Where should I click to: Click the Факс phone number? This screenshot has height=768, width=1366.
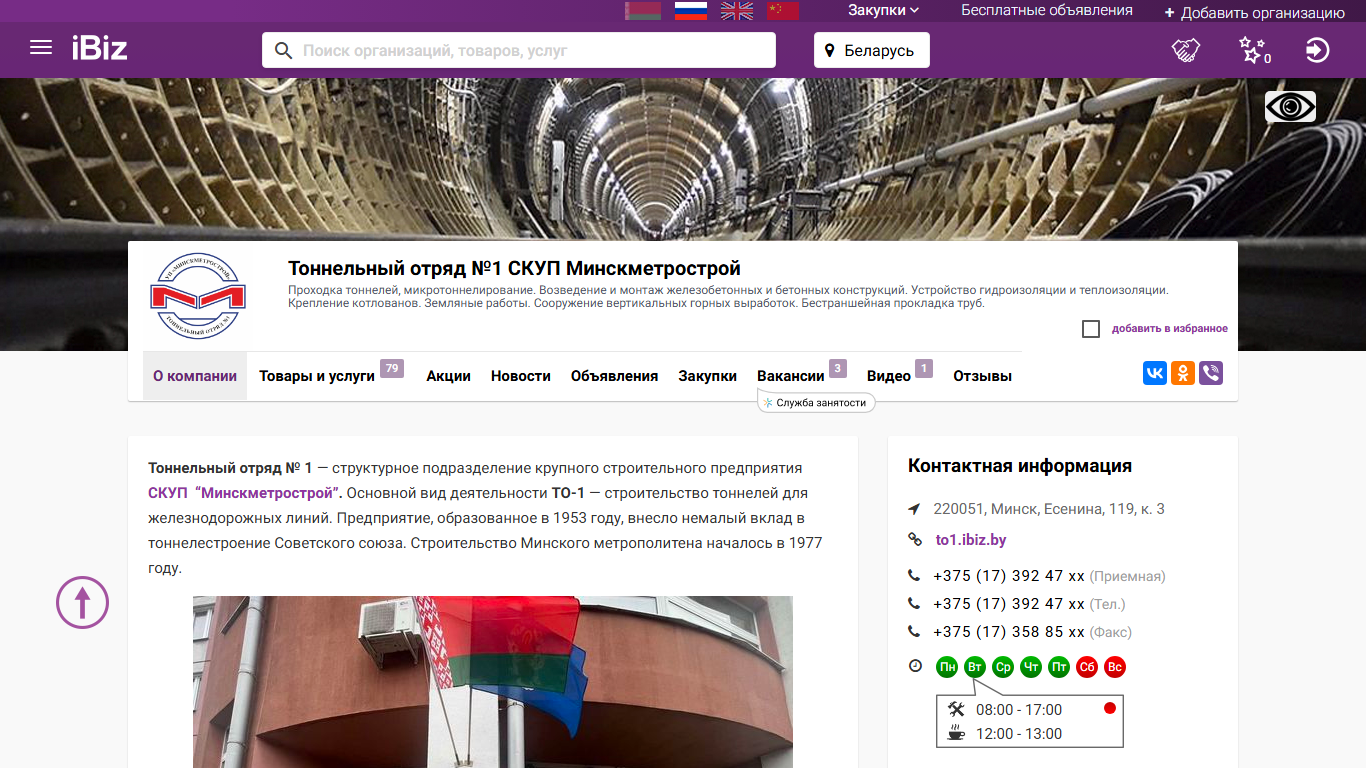coord(1009,632)
